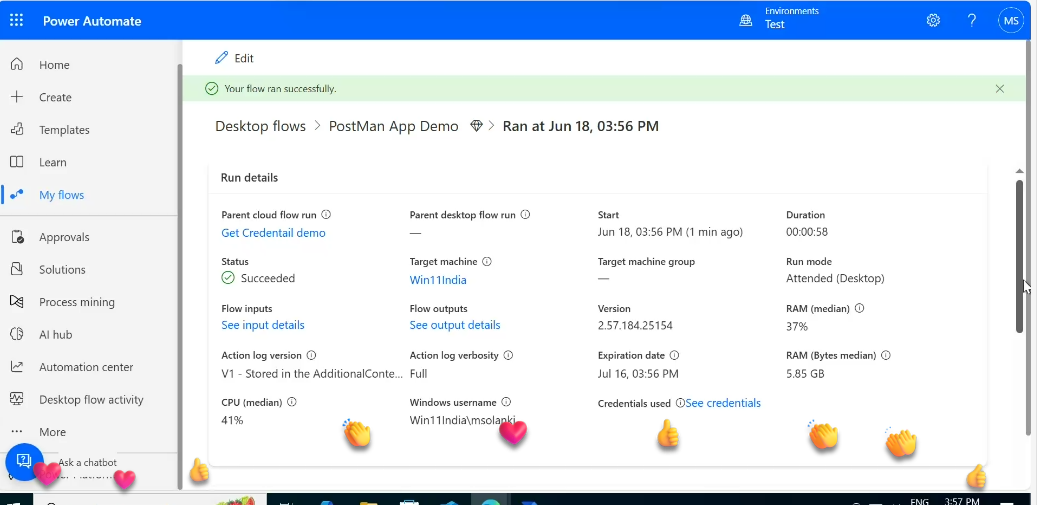Click the version 2.57.184.25154 value
The height and width of the screenshot is (505, 1039).
[x=635, y=325]
